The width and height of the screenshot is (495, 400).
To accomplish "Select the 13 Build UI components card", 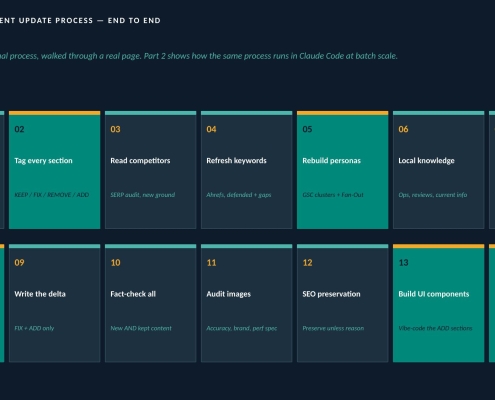I will (438, 303).
